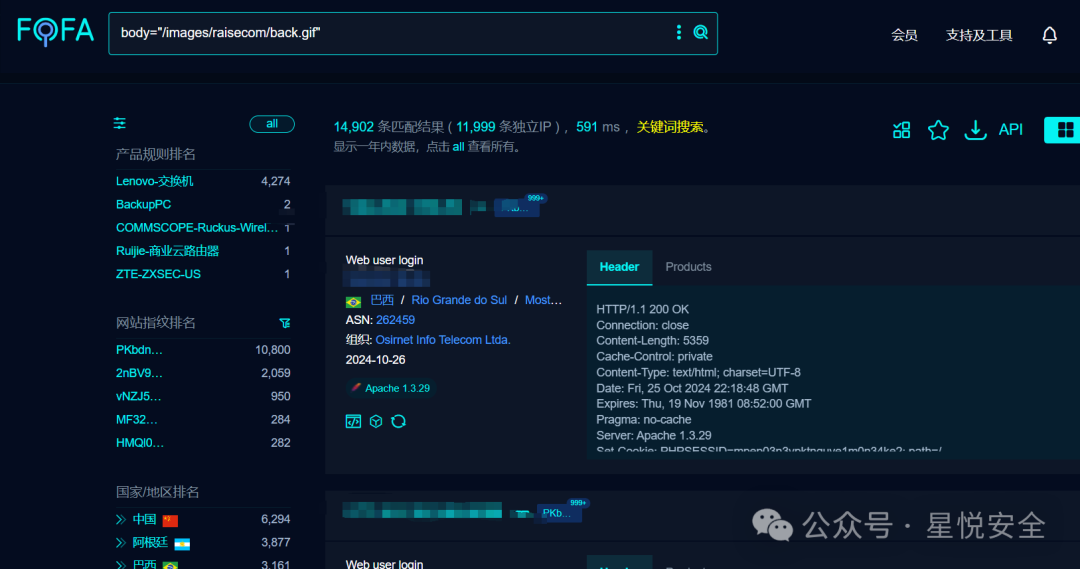Star this search query

938,130
